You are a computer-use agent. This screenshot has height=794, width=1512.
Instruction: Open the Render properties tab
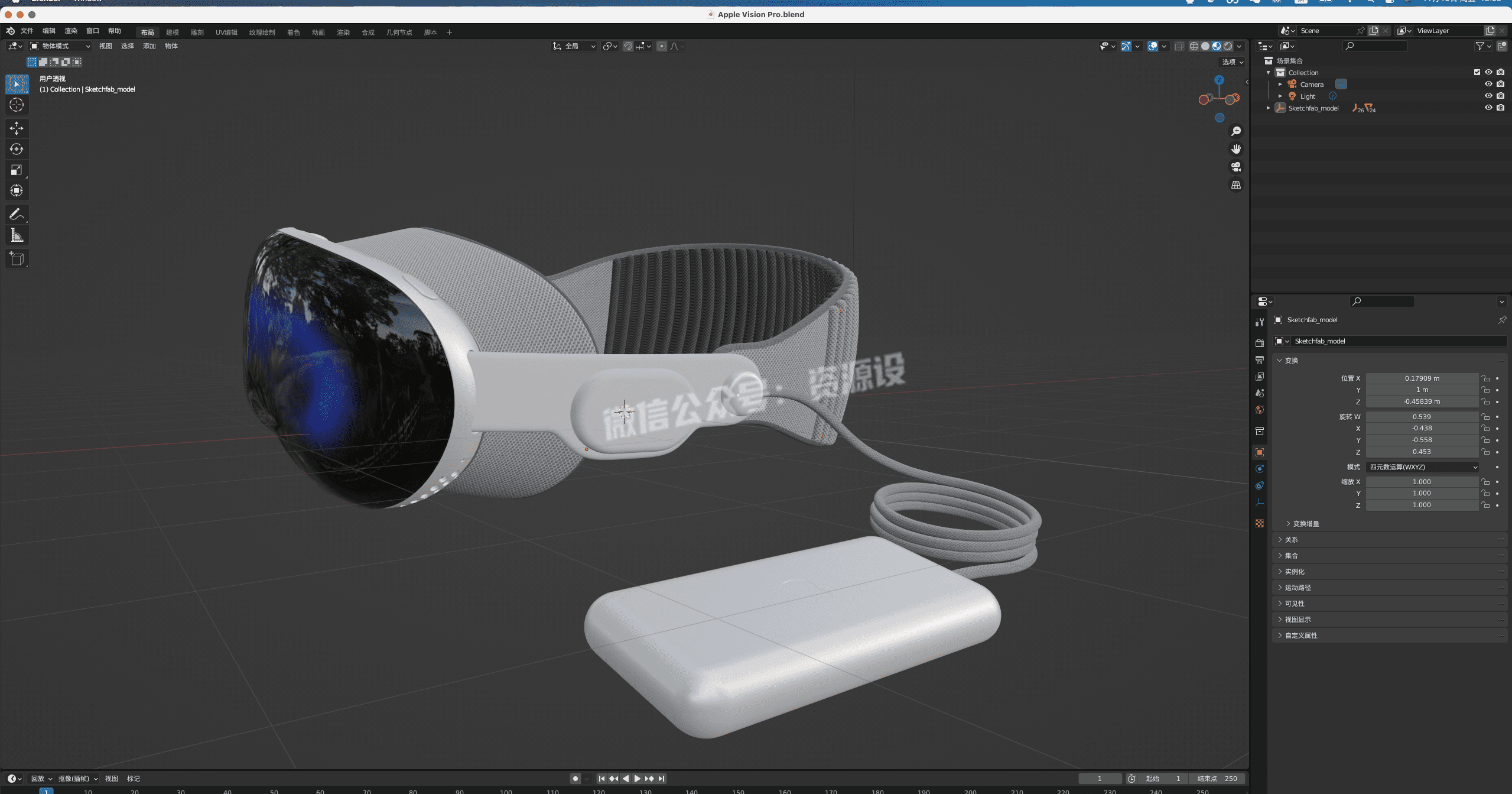tap(1260, 343)
